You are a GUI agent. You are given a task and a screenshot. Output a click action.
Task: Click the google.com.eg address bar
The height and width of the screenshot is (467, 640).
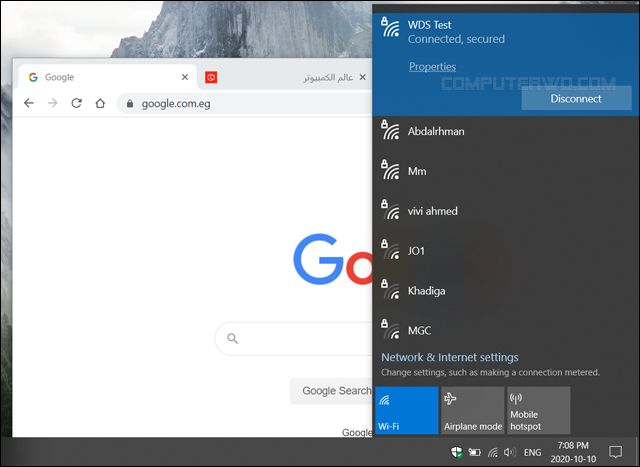click(245, 104)
